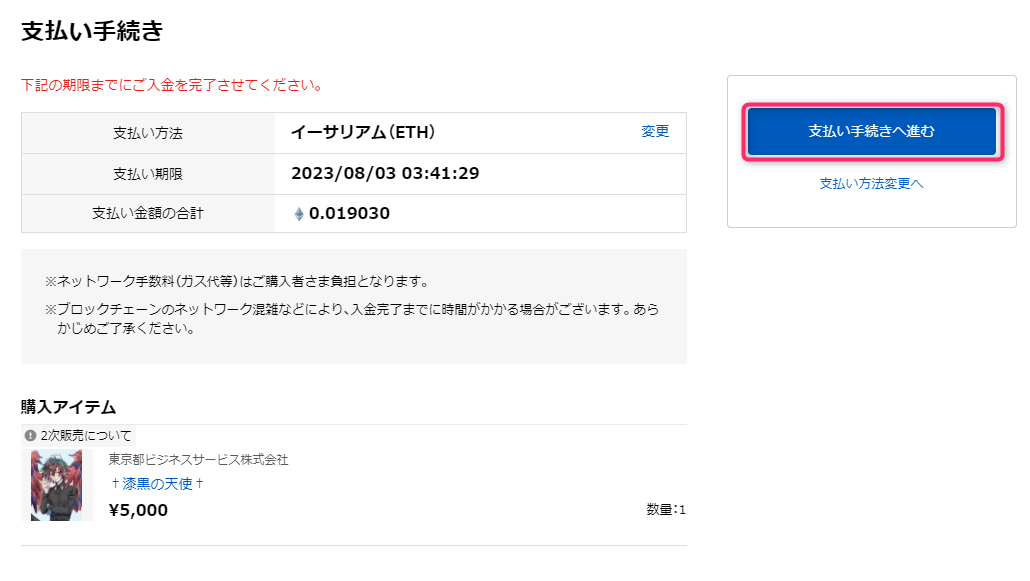Open the 変更 link beside イーサリアム(ETH)
The image size is (1030, 581).
coord(654,131)
